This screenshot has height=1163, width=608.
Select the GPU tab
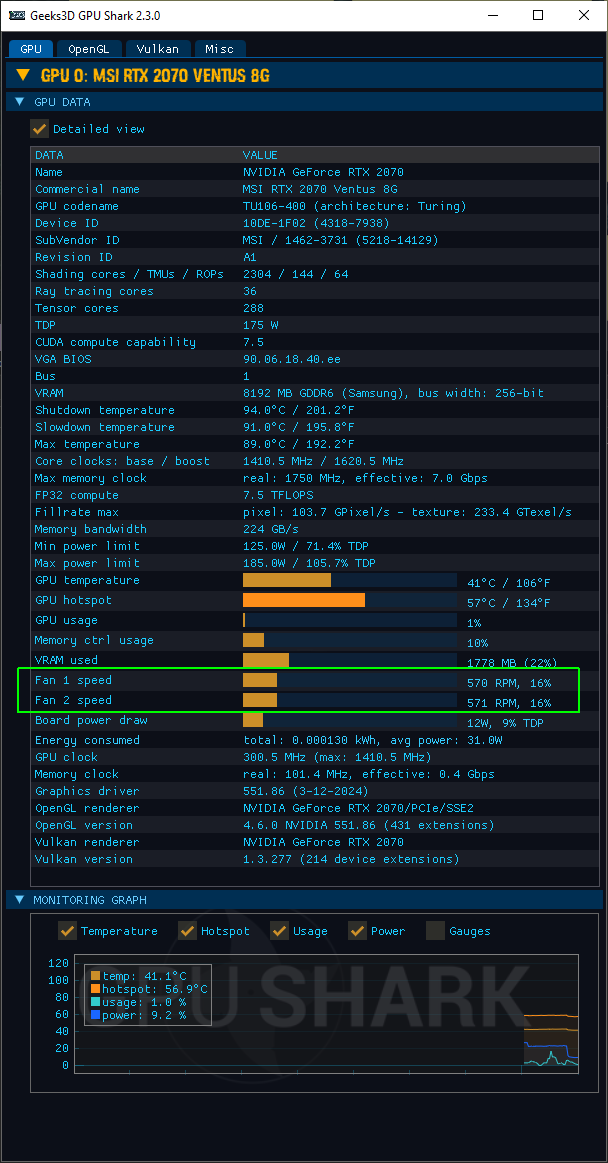(x=31, y=49)
